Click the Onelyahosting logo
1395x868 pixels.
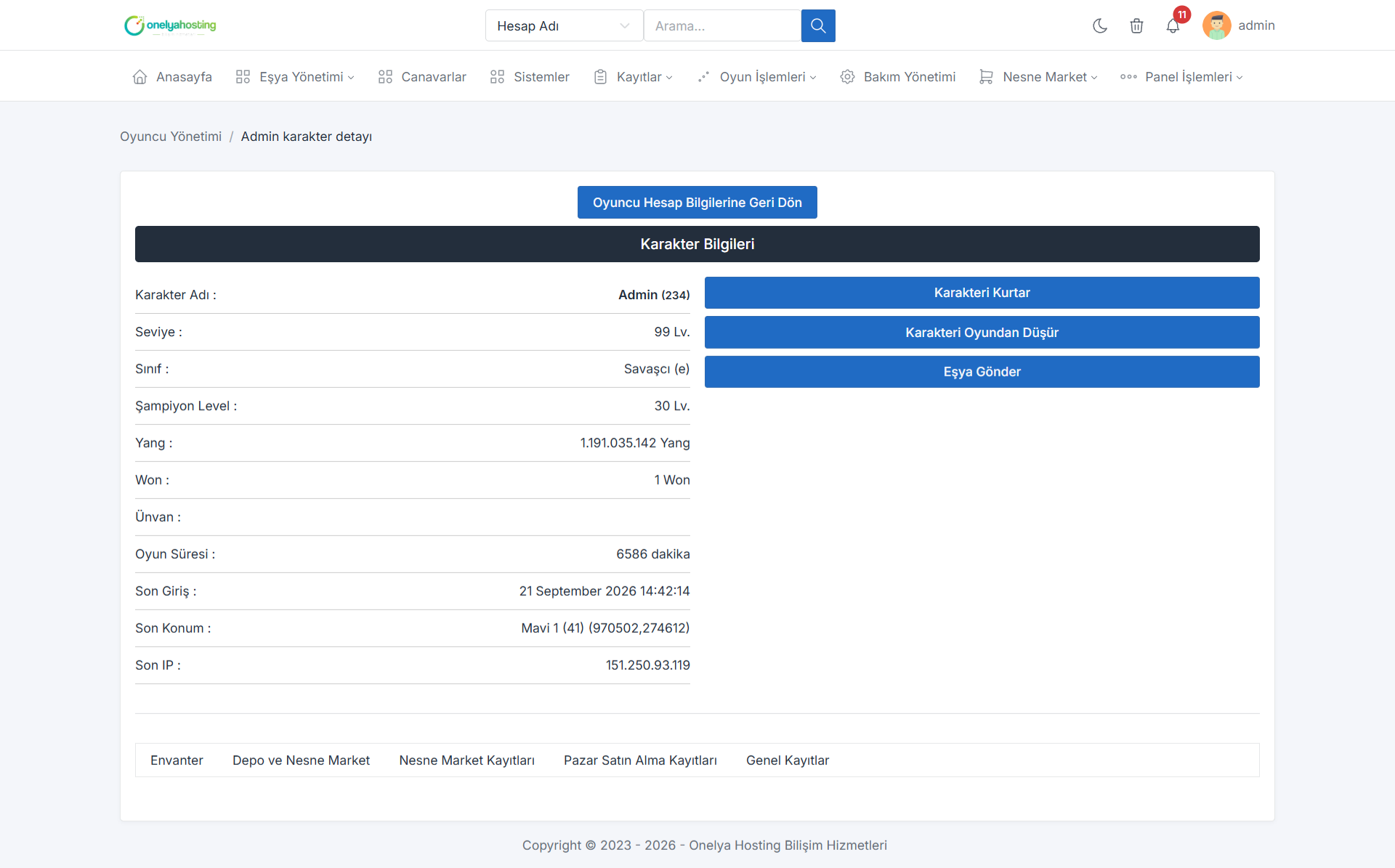pos(170,25)
